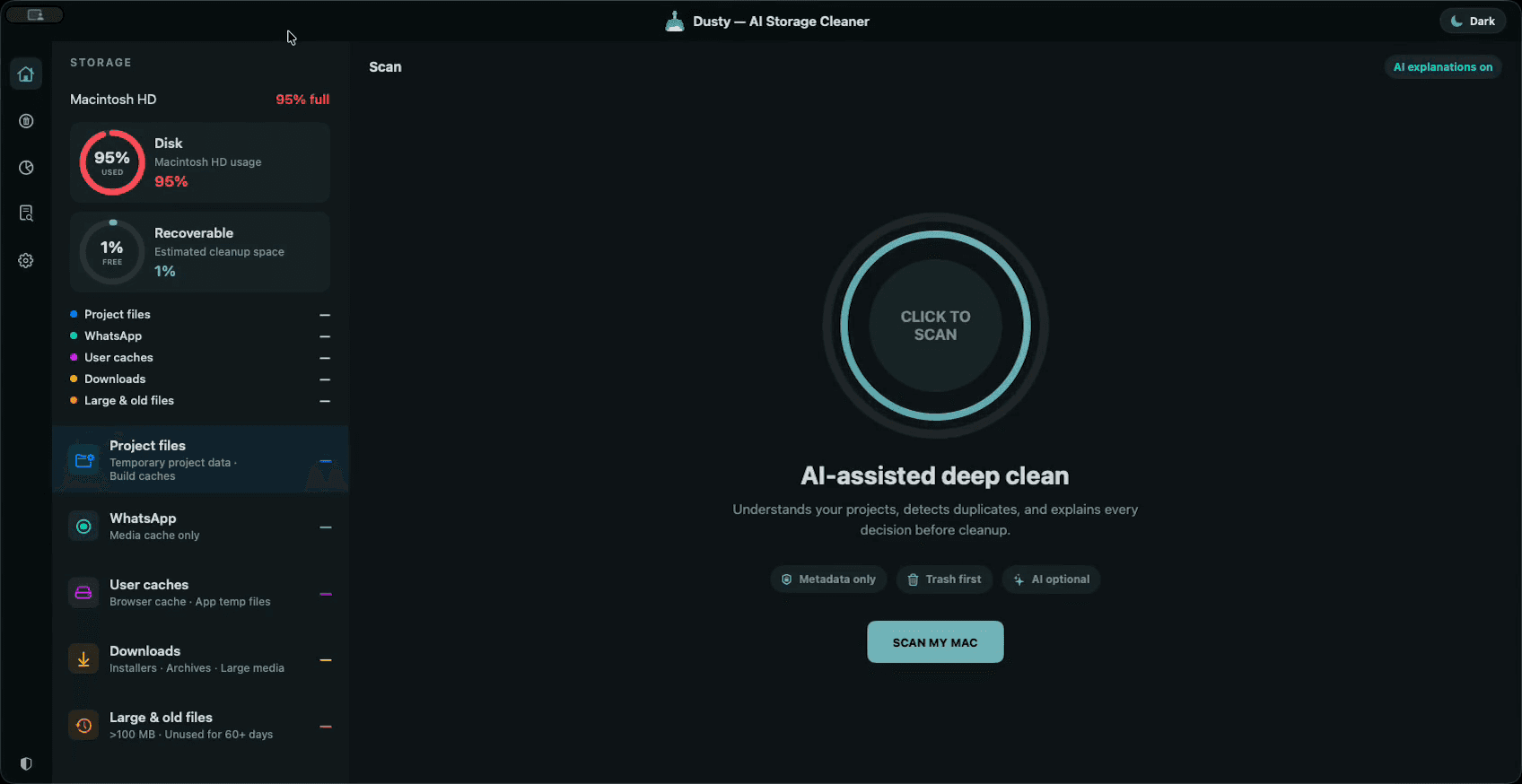Image resolution: width=1522 pixels, height=784 pixels.
Task: Click the "WhatsApp" legend row label
Action: click(x=113, y=335)
